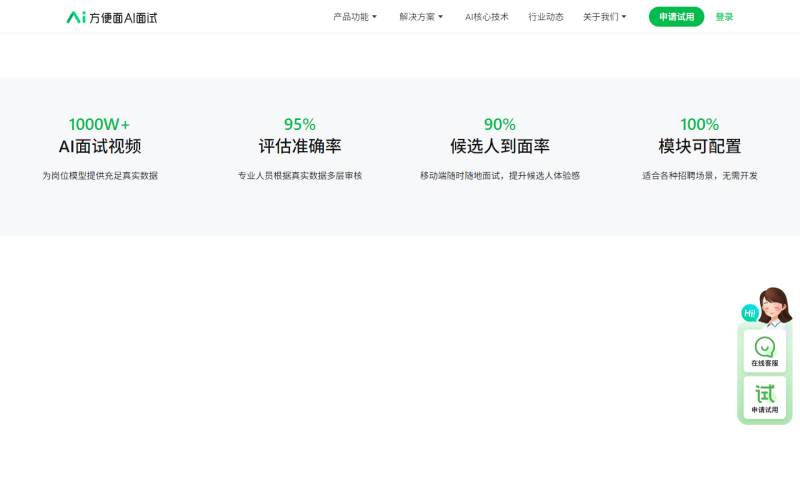
Task: Click the 登录 link
Action: pos(724,17)
